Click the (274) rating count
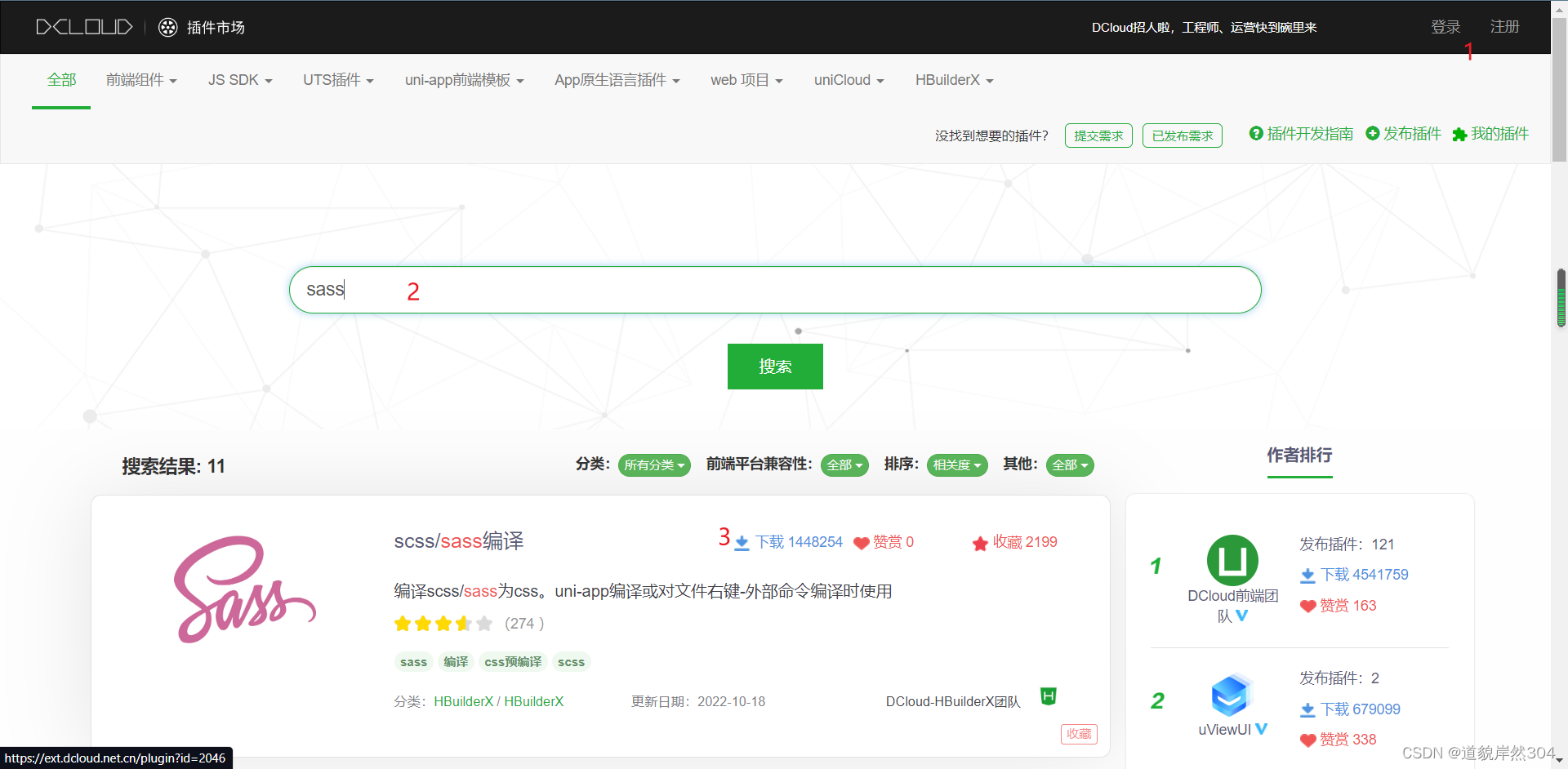The image size is (1568, 769). click(524, 624)
